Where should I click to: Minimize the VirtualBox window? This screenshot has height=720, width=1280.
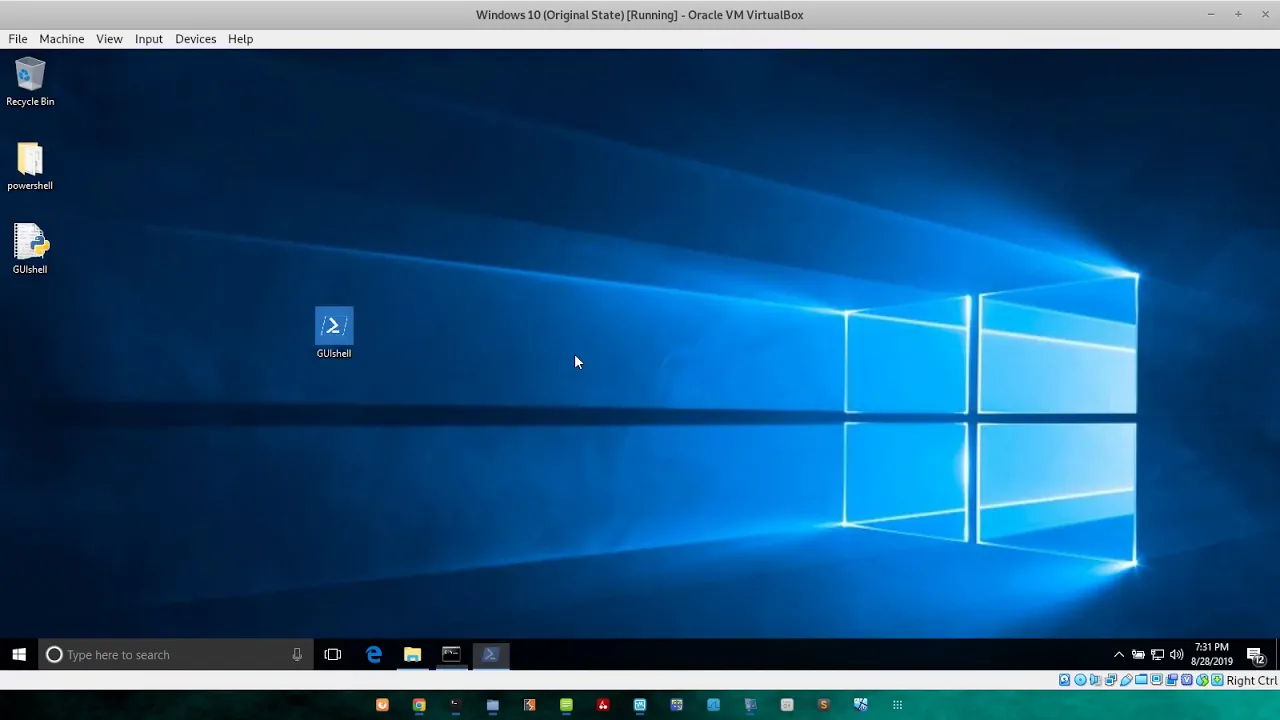(x=1211, y=14)
